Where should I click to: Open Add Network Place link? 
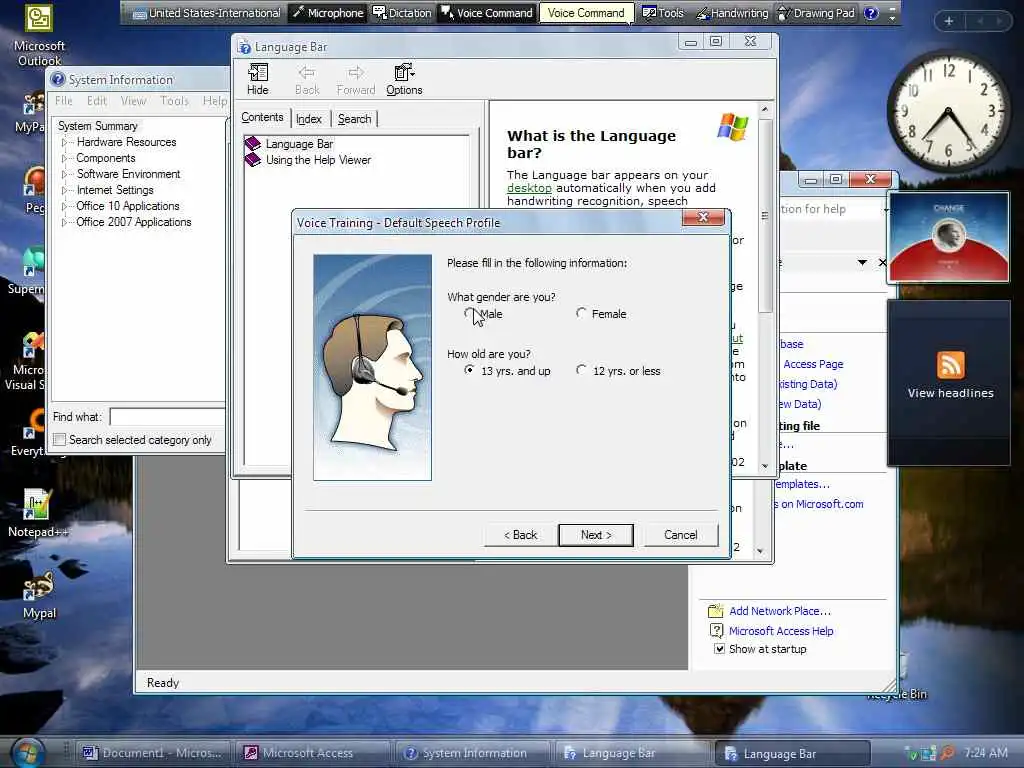click(780, 611)
